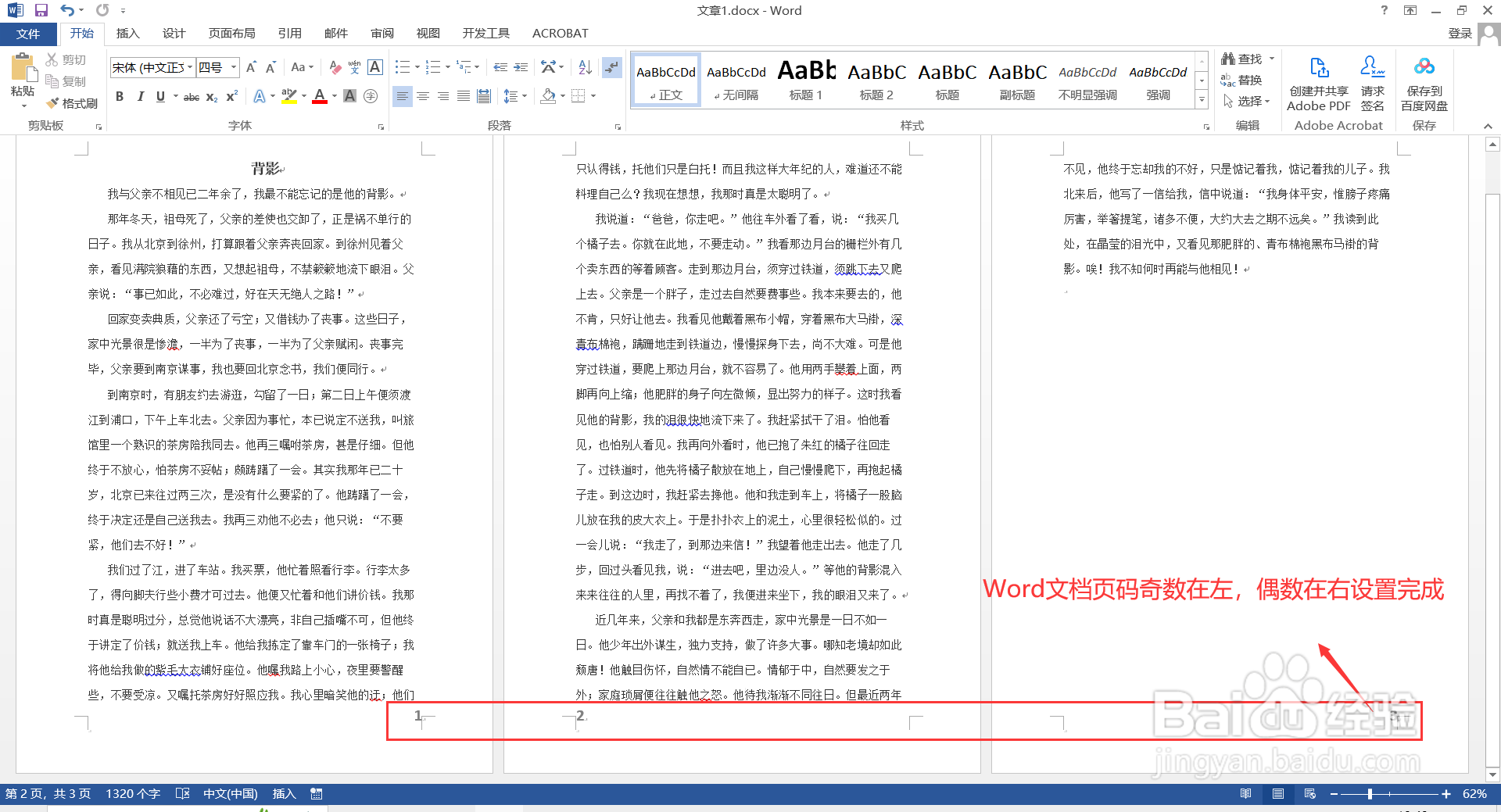Click 登录 to sign in
Screen dimensions: 1501x812
[x=1460, y=33]
